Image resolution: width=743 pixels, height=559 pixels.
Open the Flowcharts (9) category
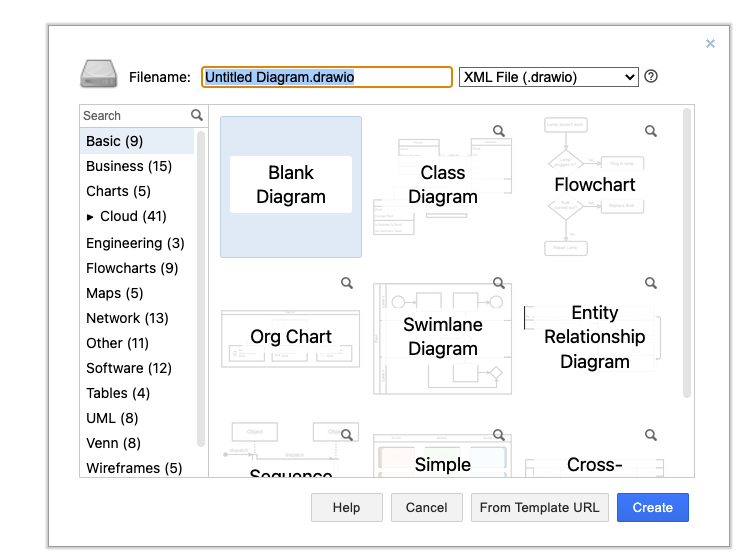(x=132, y=268)
